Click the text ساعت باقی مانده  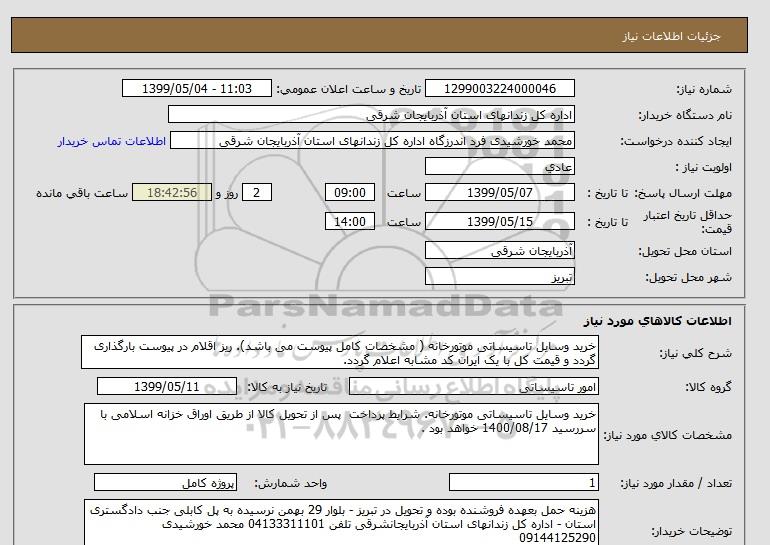point(82,193)
